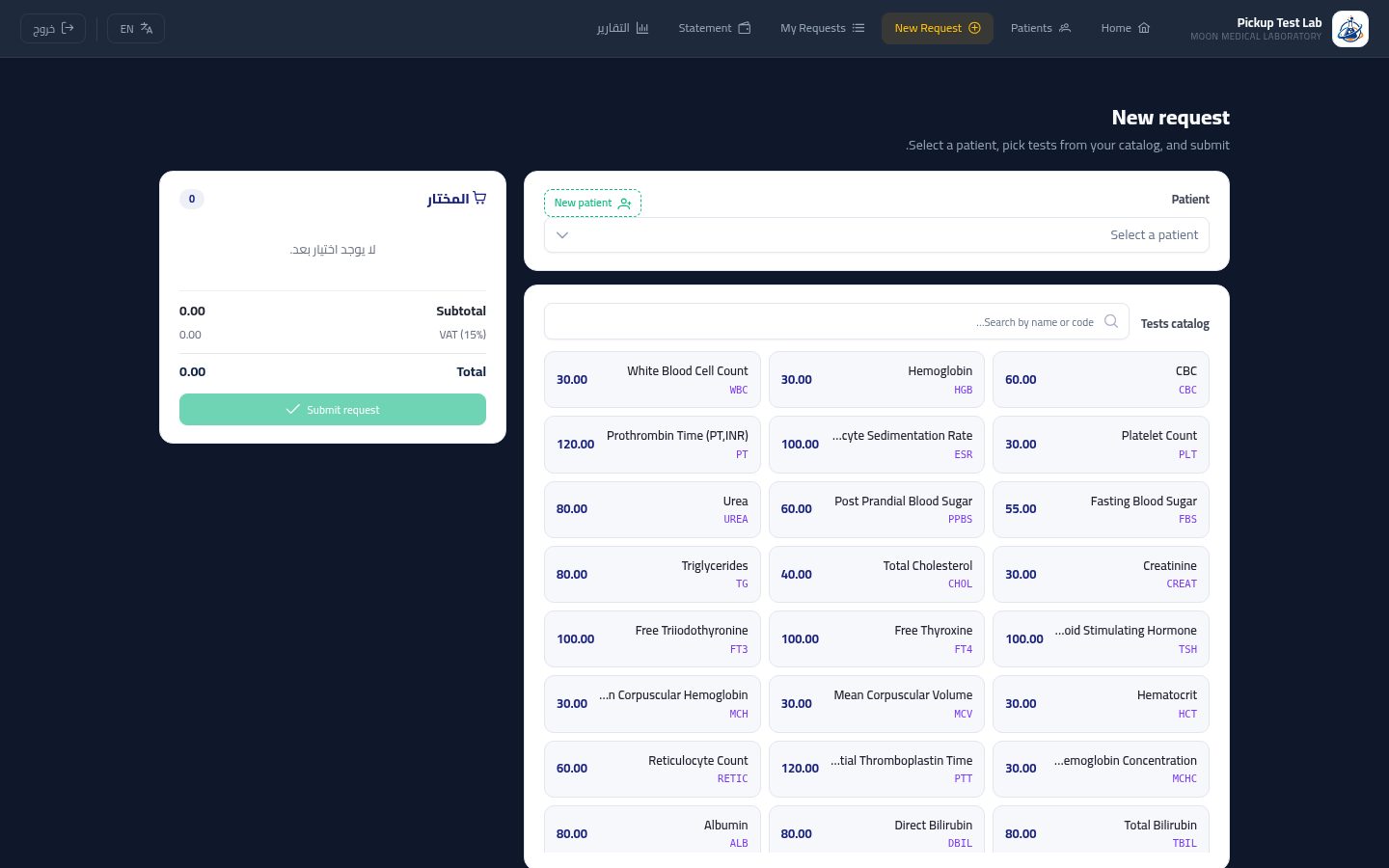Click the reports bar chart icon
Screen dimensions: 1389x868
(x=642, y=28)
